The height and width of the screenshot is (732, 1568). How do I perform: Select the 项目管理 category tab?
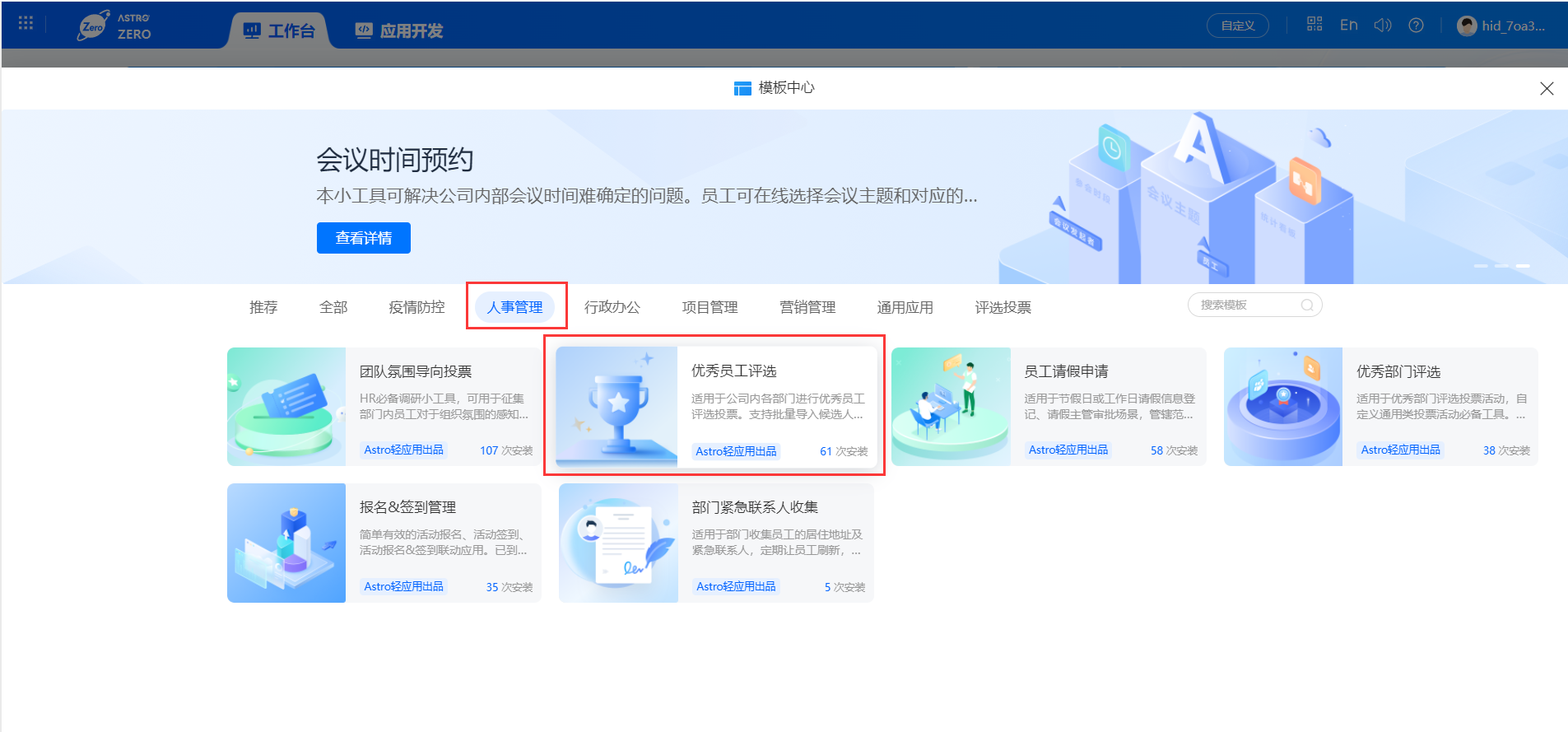click(x=710, y=307)
